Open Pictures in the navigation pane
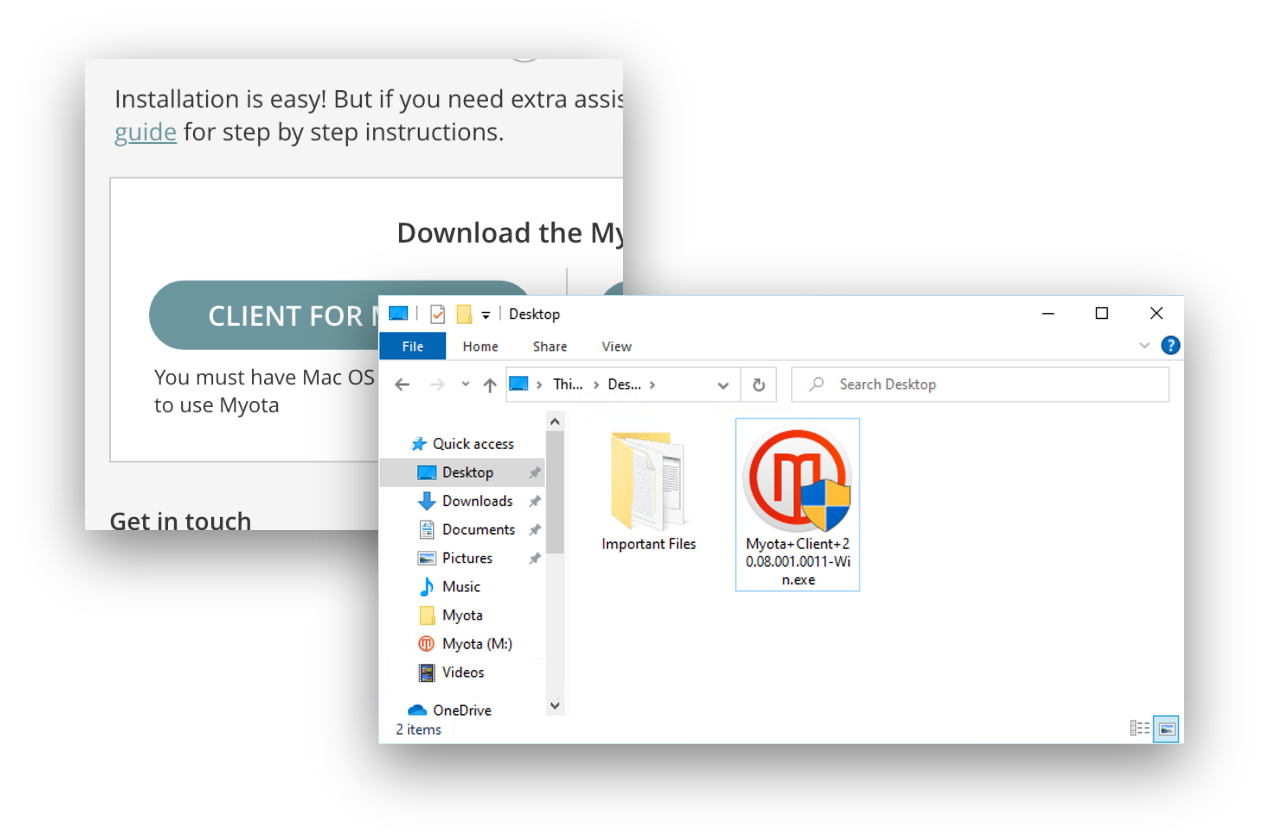 [x=467, y=558]
